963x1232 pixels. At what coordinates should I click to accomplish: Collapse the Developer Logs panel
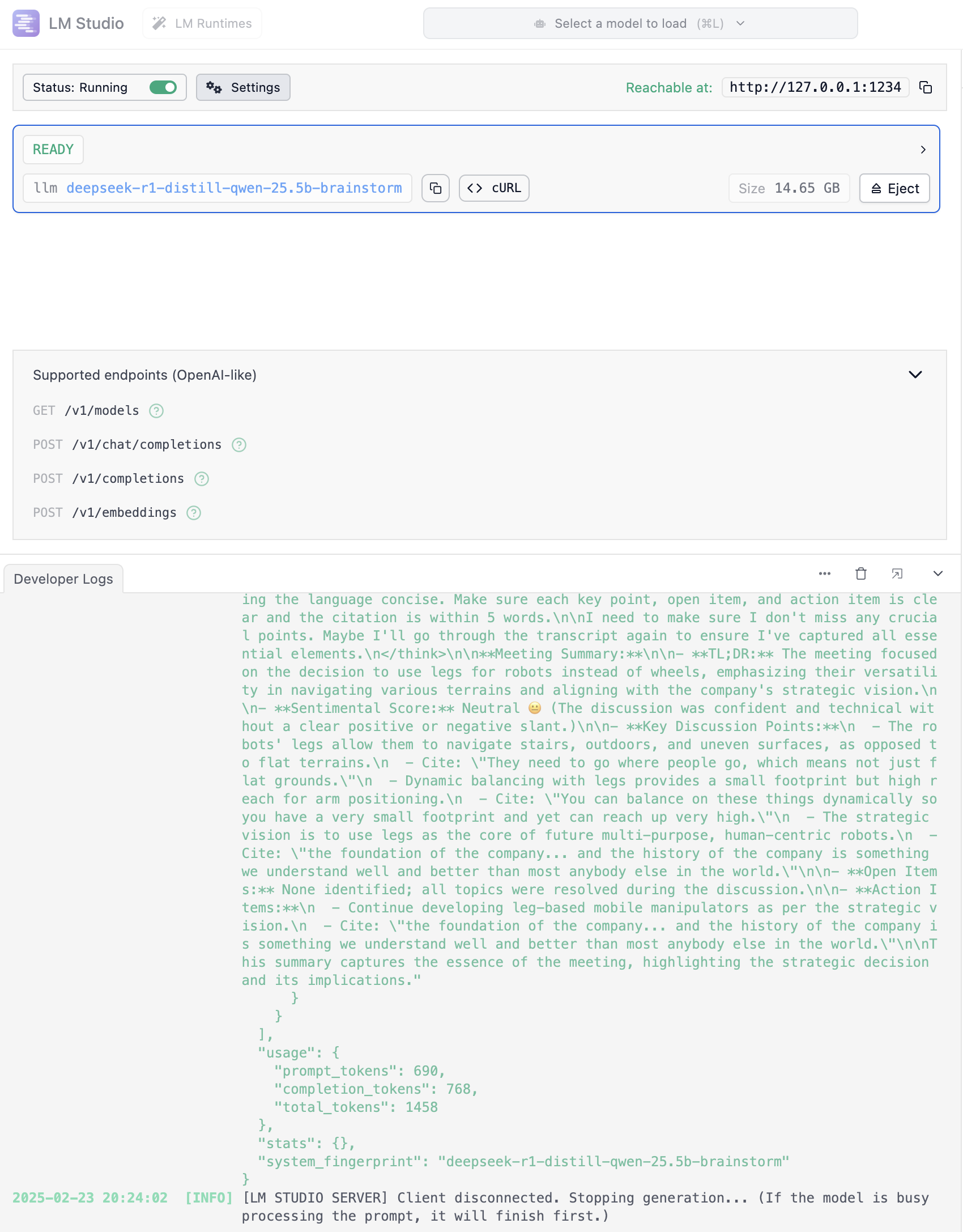click(x=938, y=573)
